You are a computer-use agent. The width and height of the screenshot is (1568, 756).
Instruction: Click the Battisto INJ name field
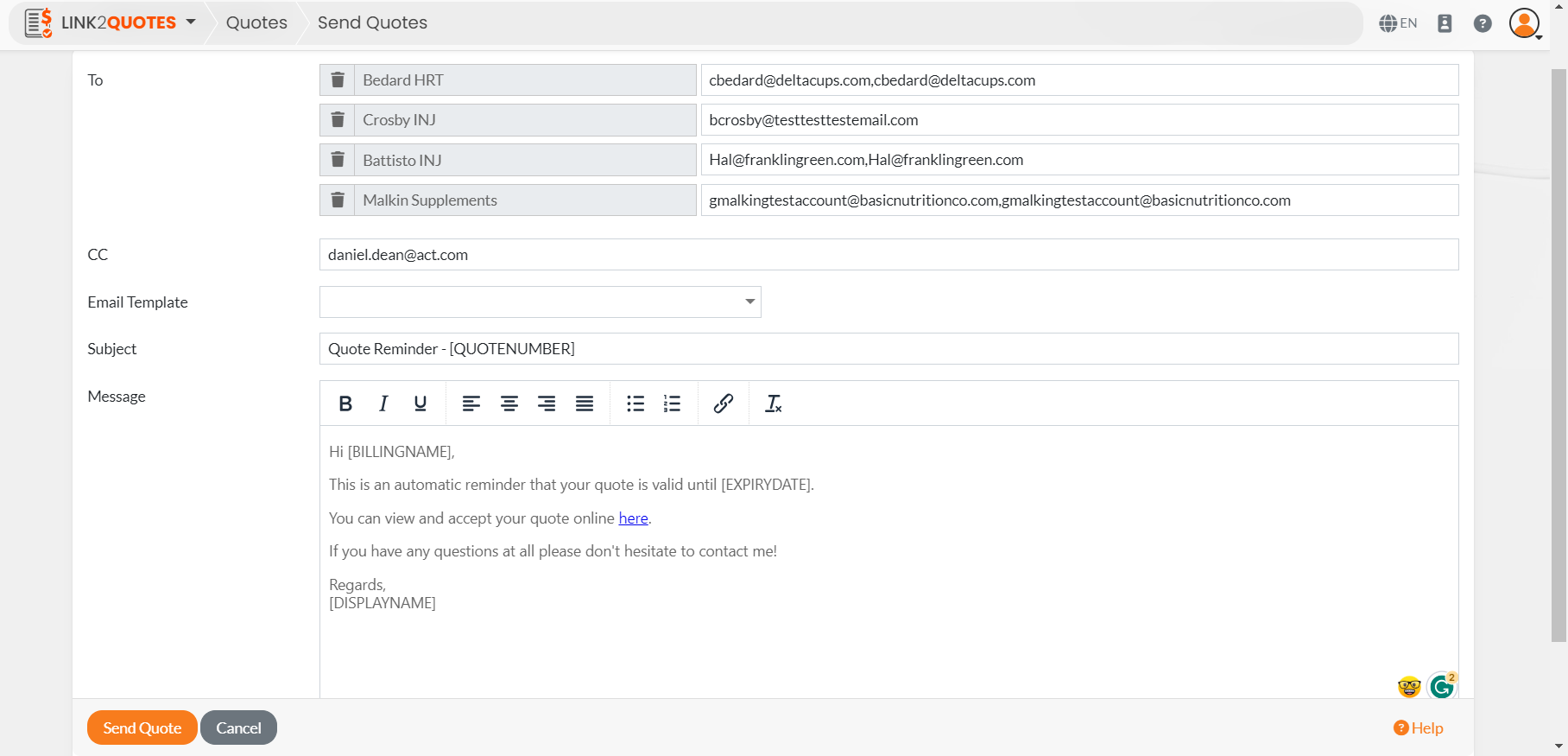pos(525,160)
